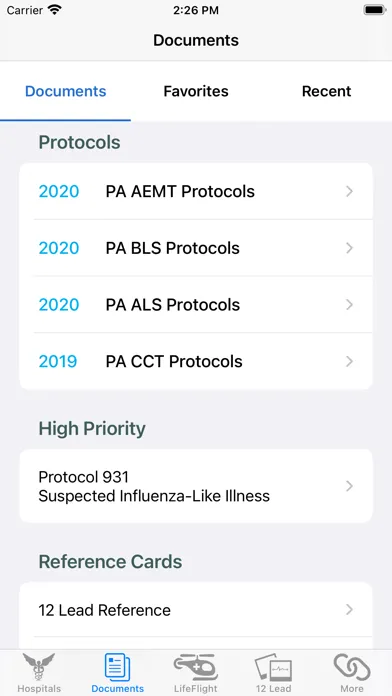392x696 pixels.
Task: Expand PA BLS Protocols chevron
Action: (349, 248)
